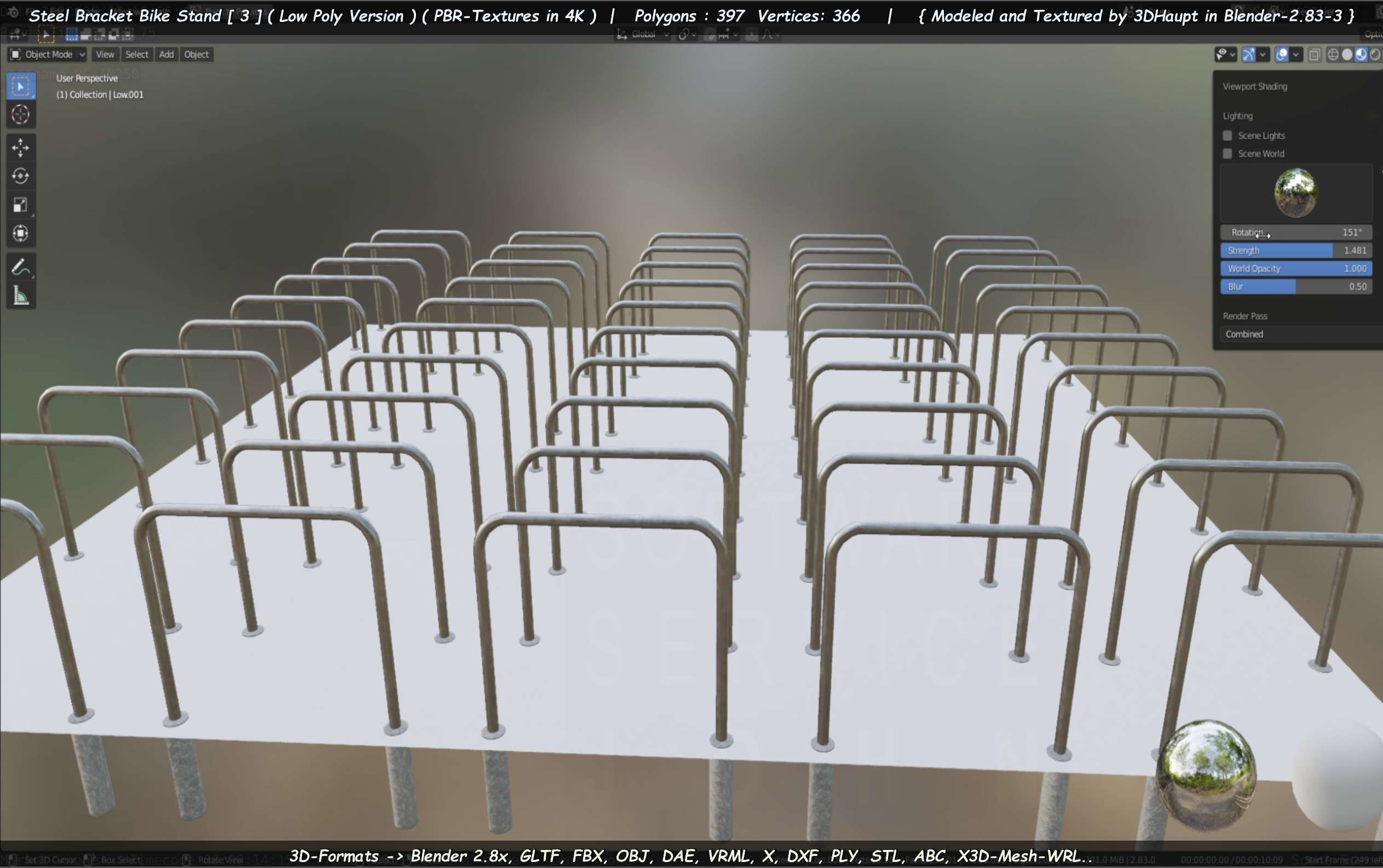Click the partly visible Options button

[1372, 35]
